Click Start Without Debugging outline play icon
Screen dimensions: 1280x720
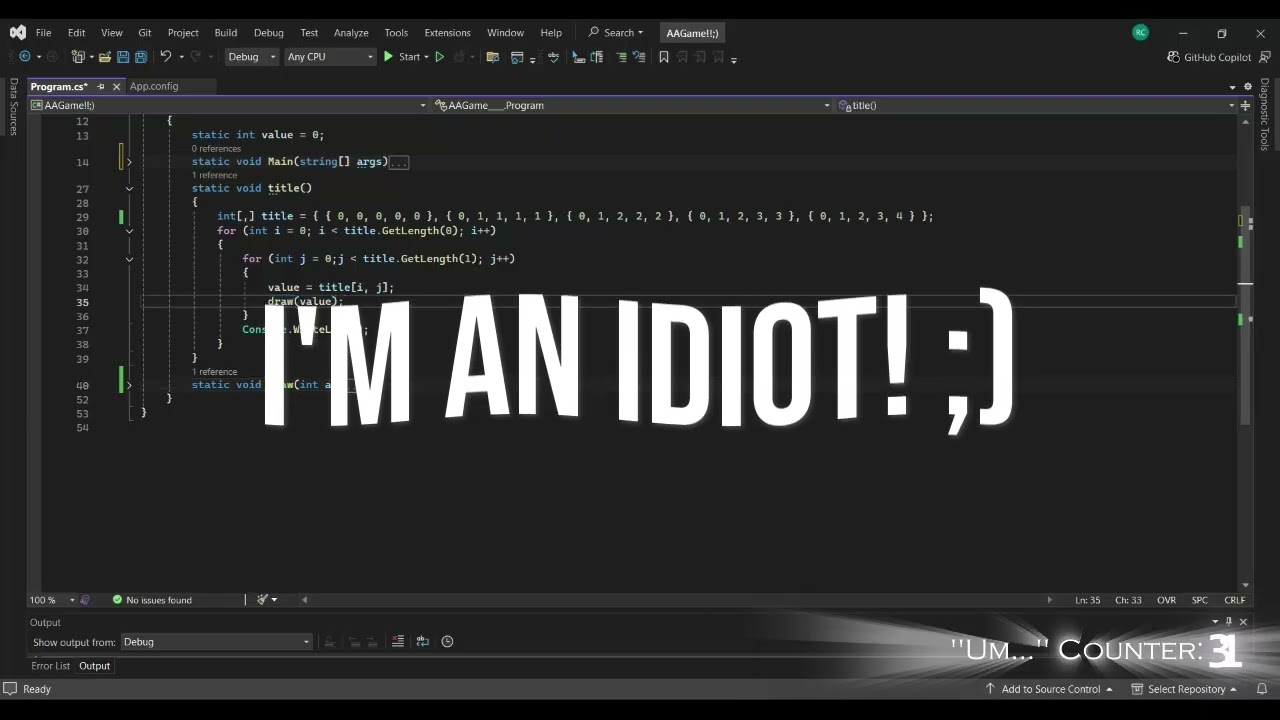tap(439, 57)
